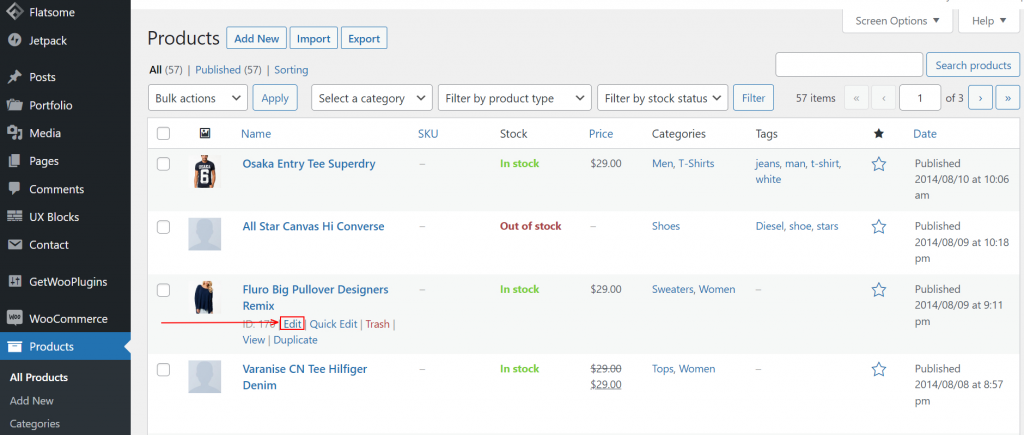1024x435 pixels.
Task: Switch to Sorting view
Action: [291, 70]
